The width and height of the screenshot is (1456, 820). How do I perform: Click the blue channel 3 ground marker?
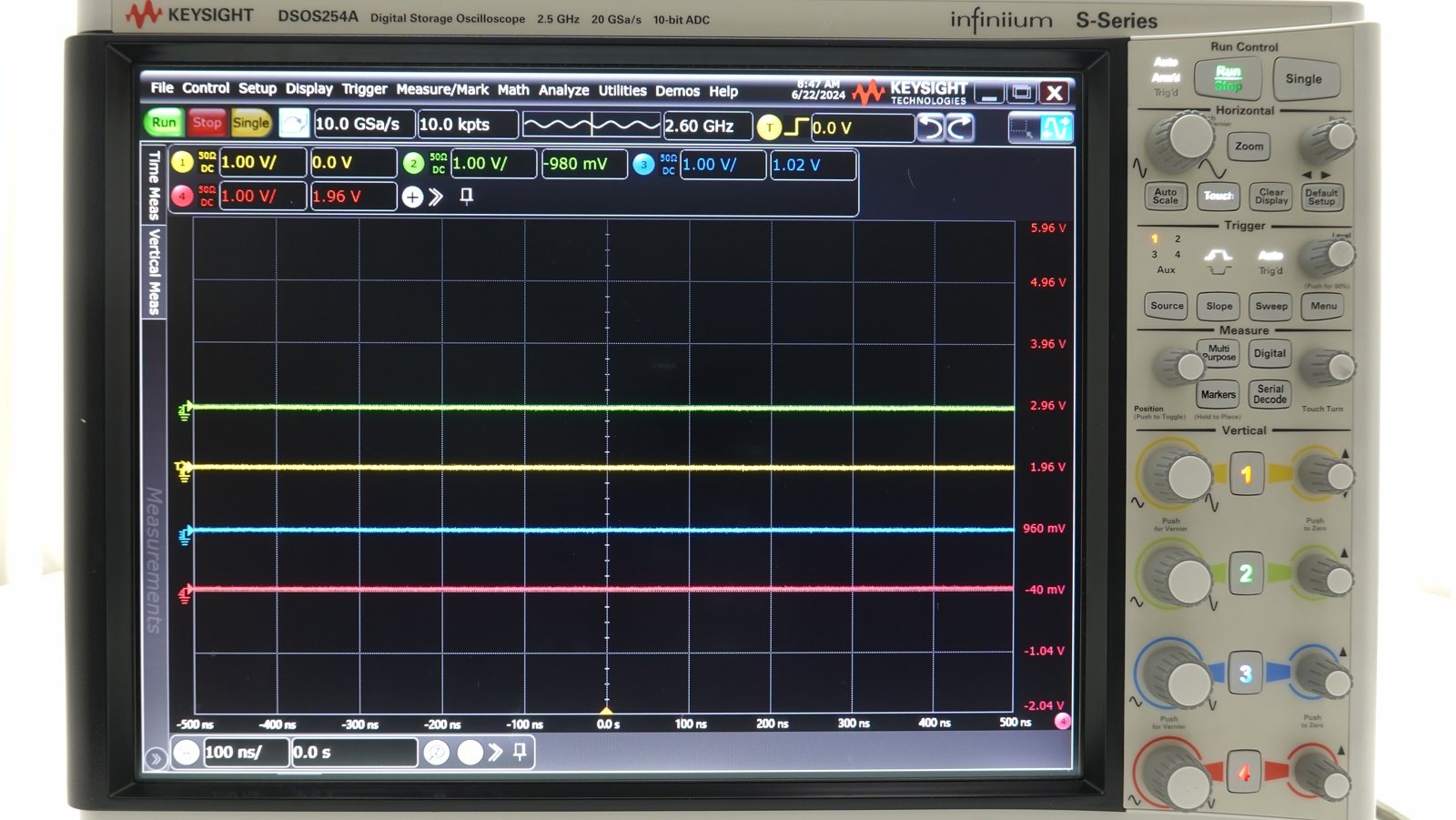pyautogui.click(x=185, y=534)
